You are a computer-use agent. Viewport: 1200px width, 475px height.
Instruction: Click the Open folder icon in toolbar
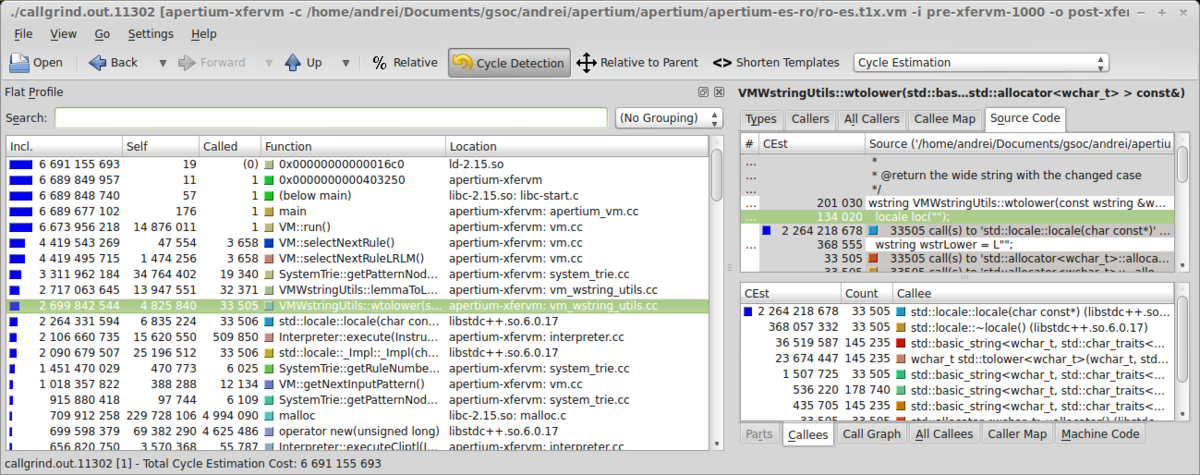click(21, 62)
